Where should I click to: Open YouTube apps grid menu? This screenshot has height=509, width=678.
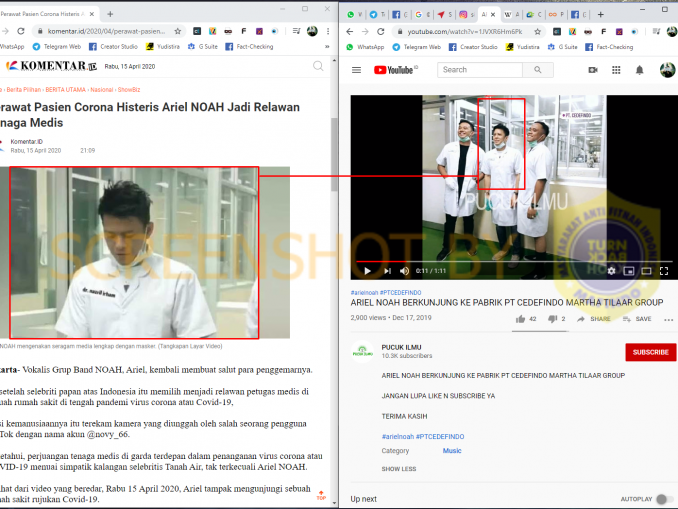[x=616, y=70]
